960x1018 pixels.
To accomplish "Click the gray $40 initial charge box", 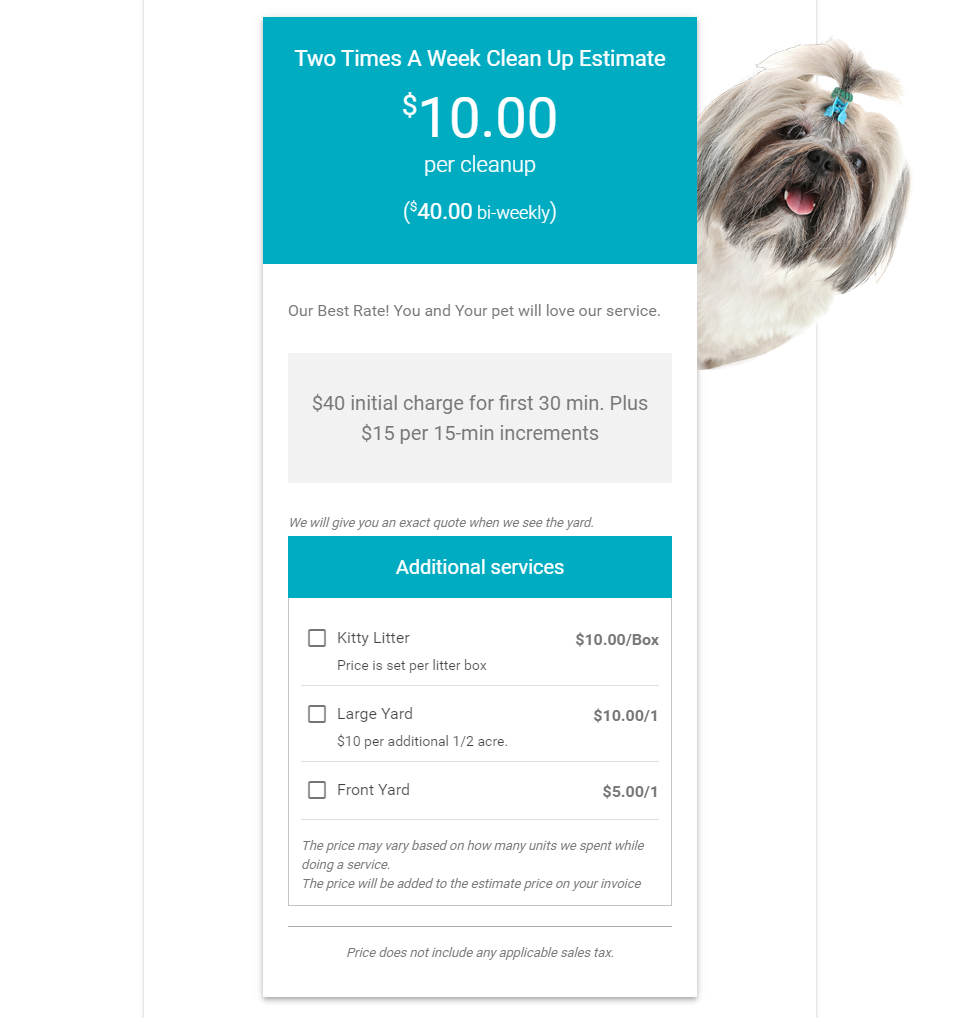I will click(480, 418).
